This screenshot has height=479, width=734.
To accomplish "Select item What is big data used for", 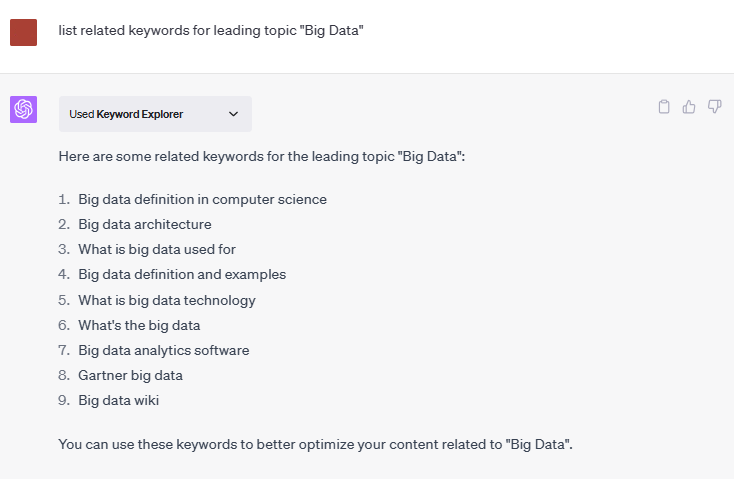I will [x=157, y=249].
